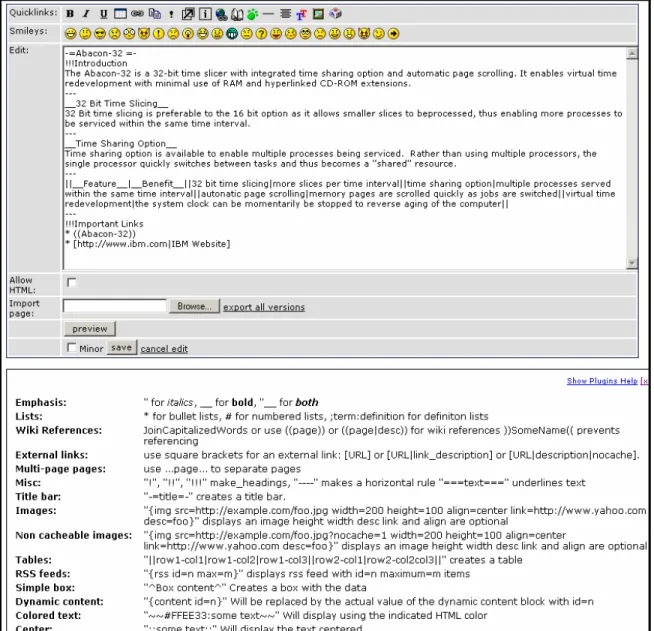The height and width of the screenshot is (631, 654).
Task: Insert a heading with exclamation quicklink
Action: 171,14
